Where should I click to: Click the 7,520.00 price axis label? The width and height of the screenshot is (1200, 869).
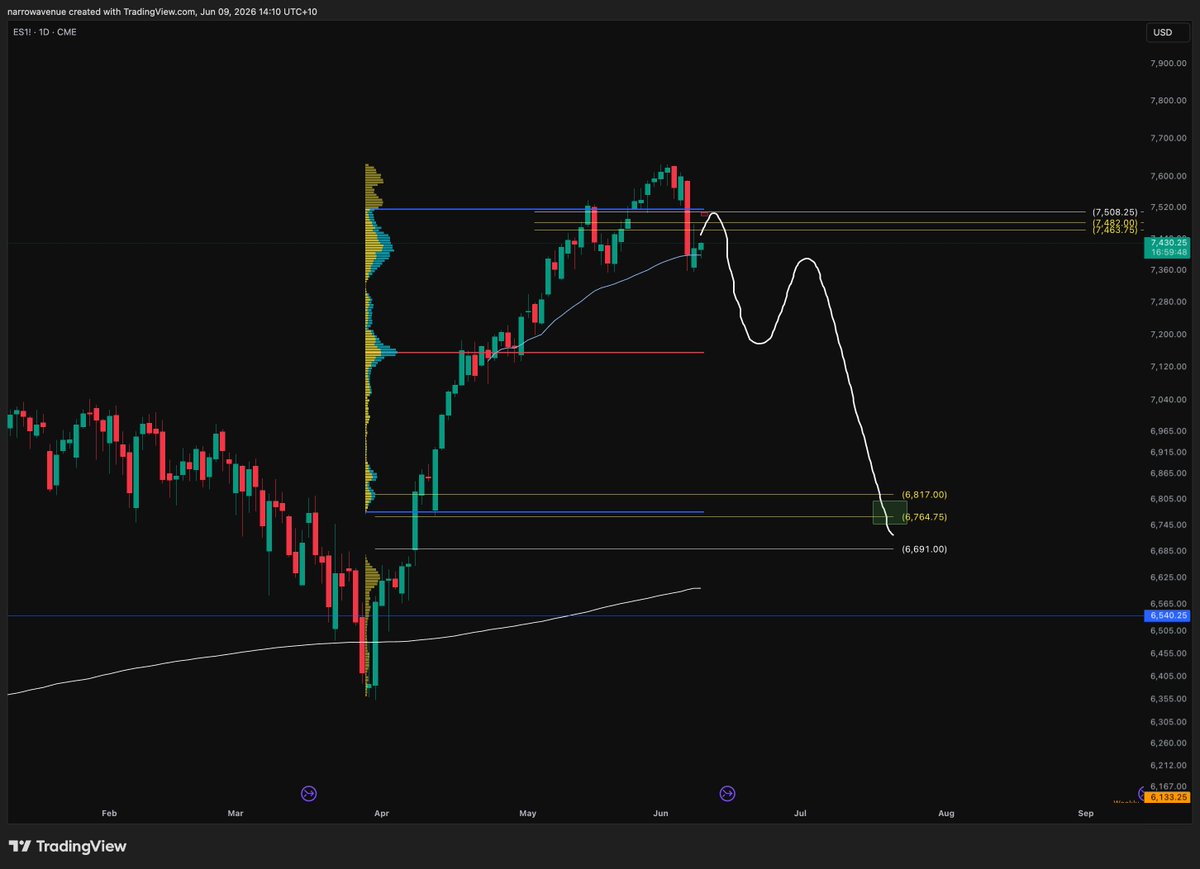[x=1168, y=207]
